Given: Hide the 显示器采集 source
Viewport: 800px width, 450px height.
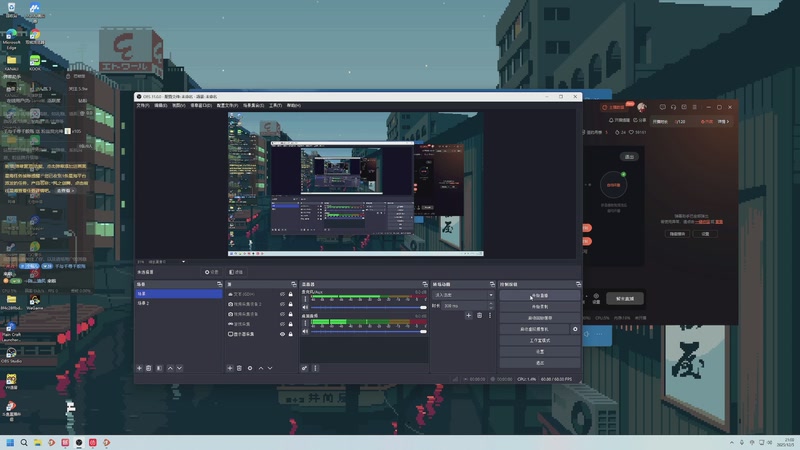Looking at the screenshot, I should click(282, 334).
